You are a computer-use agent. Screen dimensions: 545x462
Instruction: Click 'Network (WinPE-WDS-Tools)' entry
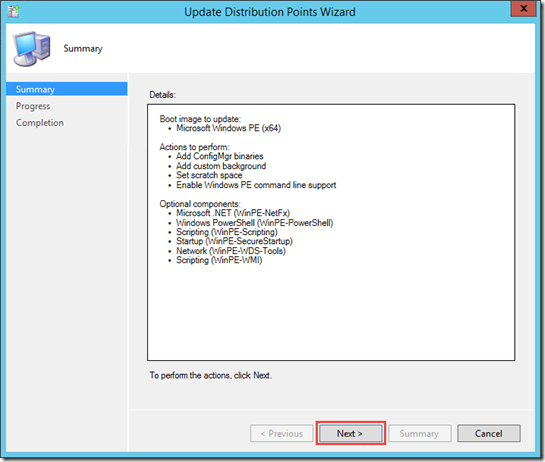(231, 251)
